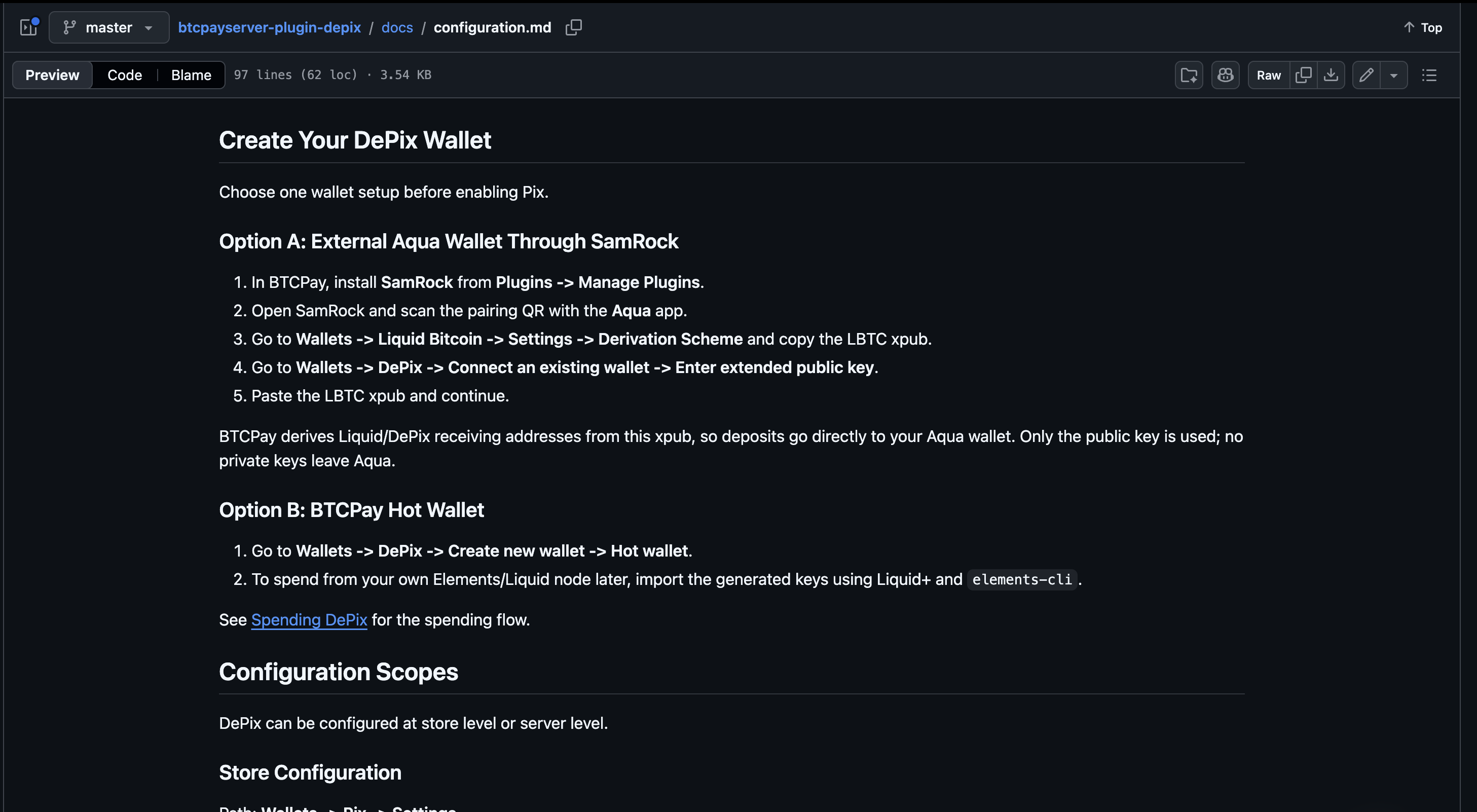Click the Option B BTCPay Hot Wallet heading
The image size is (1477, 812).
tap(351, 510)
